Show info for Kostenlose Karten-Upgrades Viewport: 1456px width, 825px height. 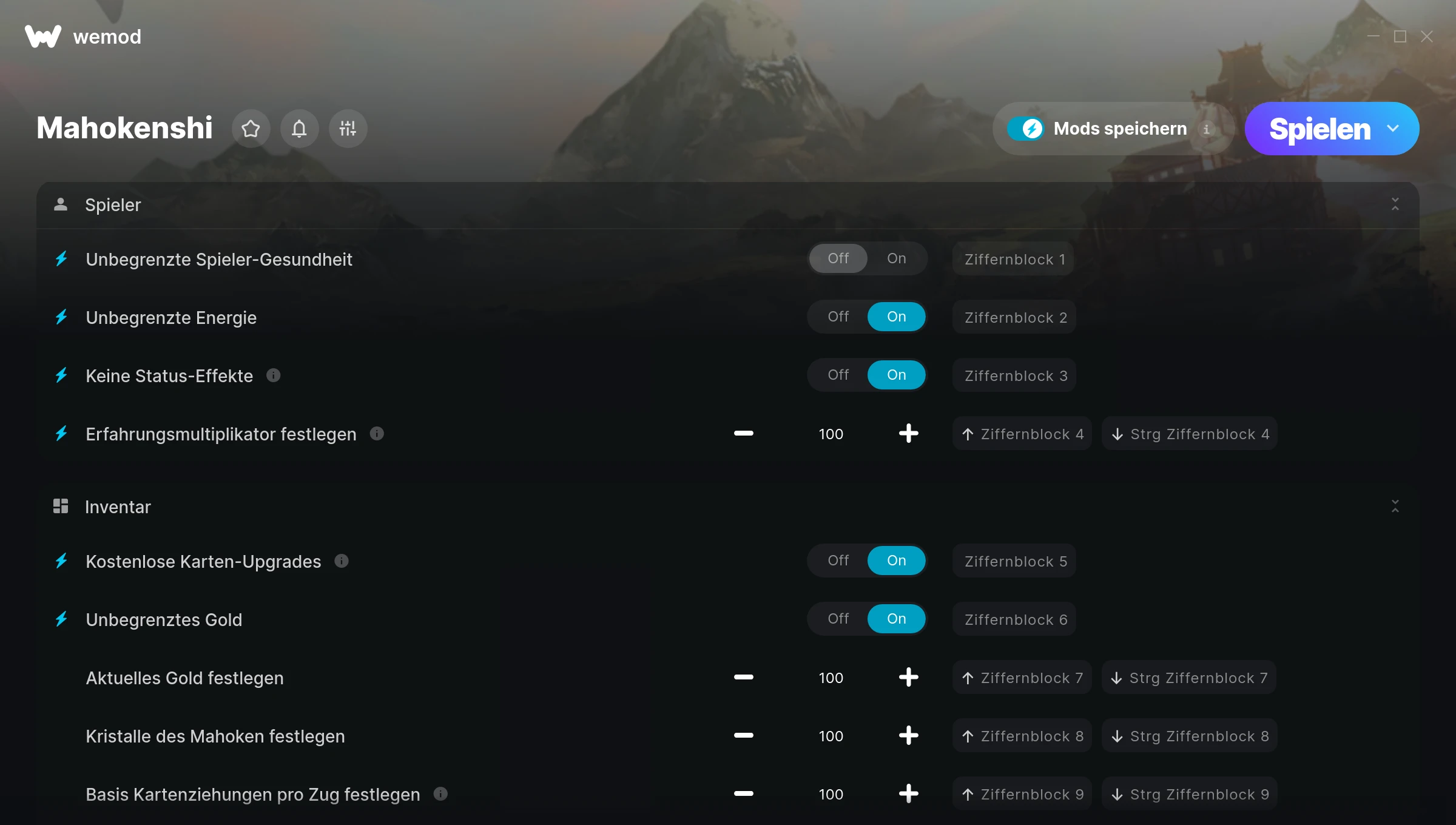click(x=342, y=561)
